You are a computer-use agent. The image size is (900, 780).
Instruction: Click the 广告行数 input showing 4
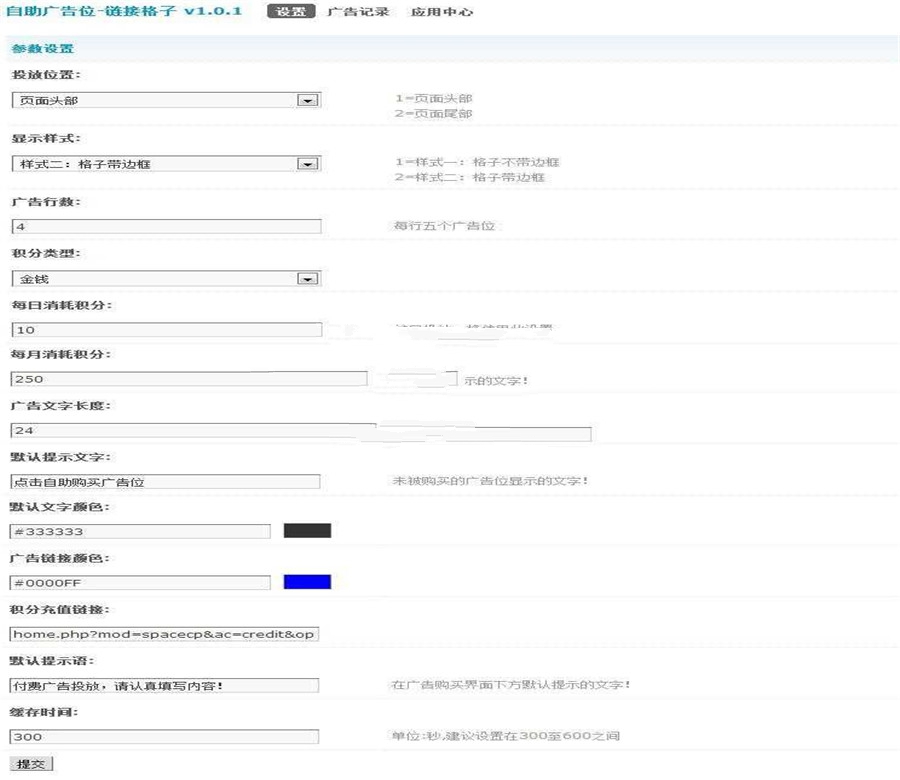165,227
